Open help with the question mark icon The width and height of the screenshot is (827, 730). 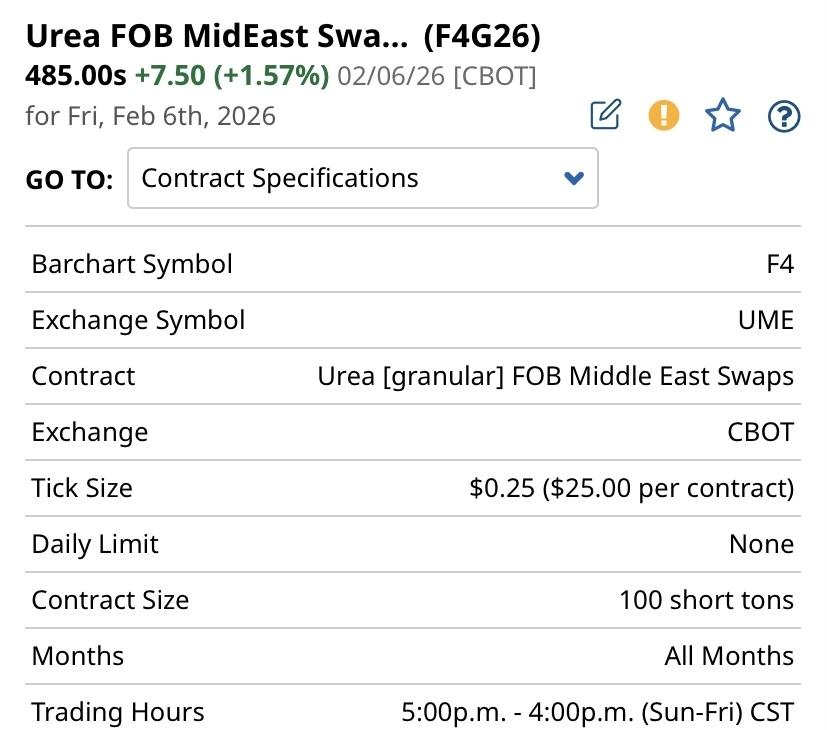783,116
